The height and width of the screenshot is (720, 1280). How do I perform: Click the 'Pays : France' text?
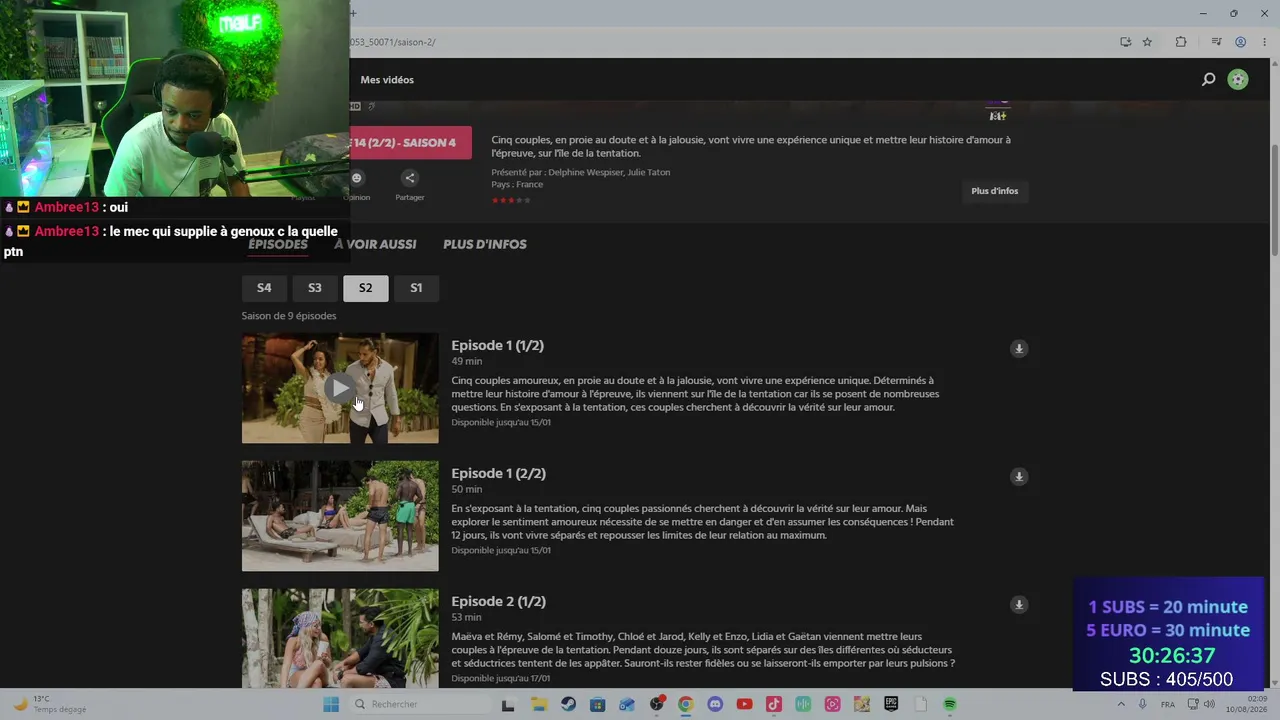point(517,184)
